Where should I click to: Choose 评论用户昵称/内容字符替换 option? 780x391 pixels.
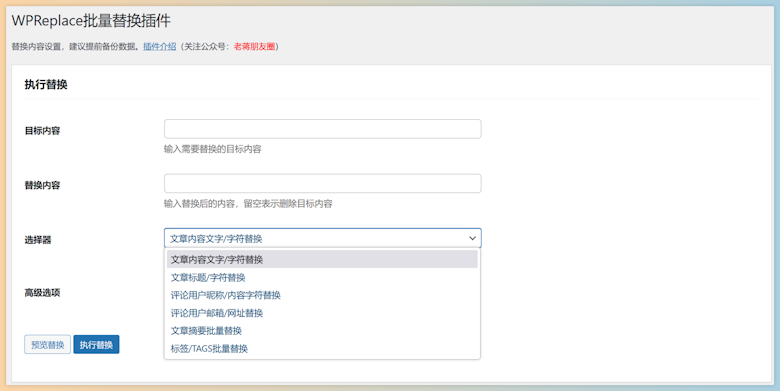(x=322, y=295)
